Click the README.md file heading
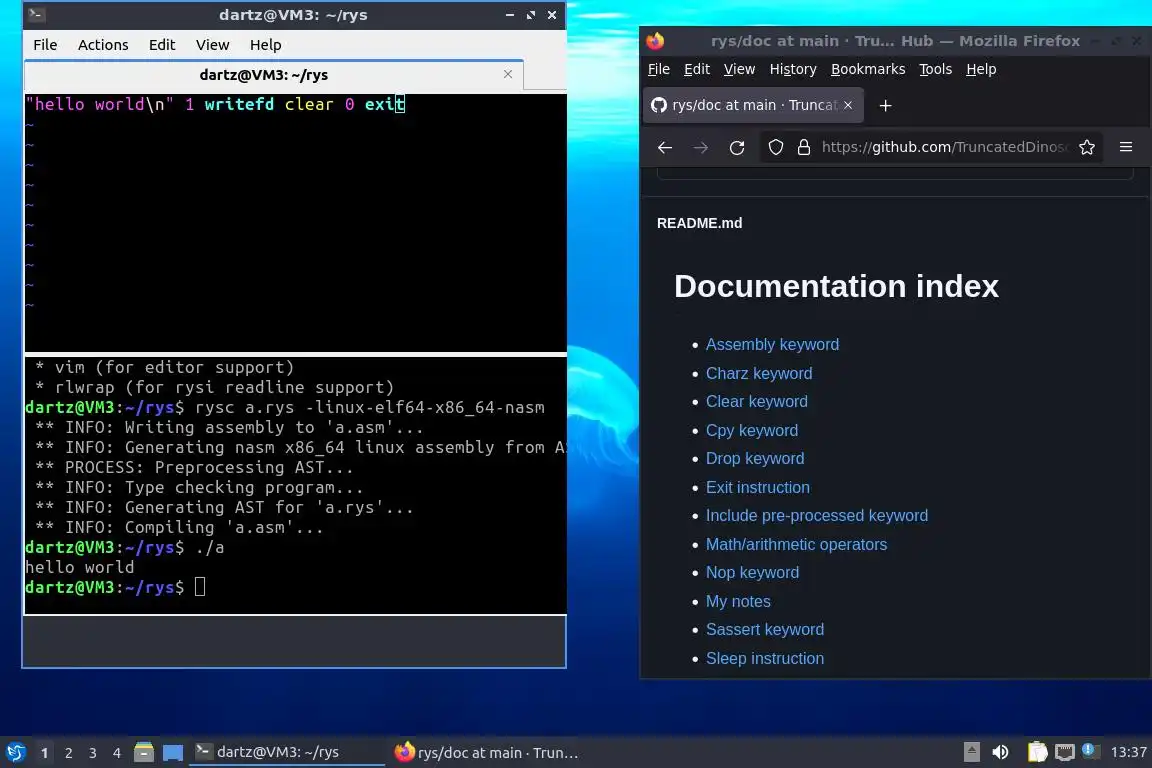The image size is (1152, 768). pyautogui.click(x=699, y=223)
